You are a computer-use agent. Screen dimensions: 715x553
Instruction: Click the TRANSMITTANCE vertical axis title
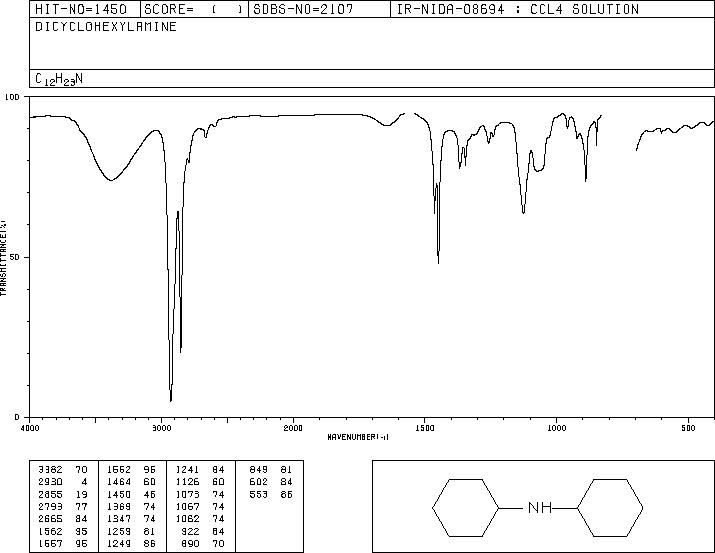click(3, 258)
